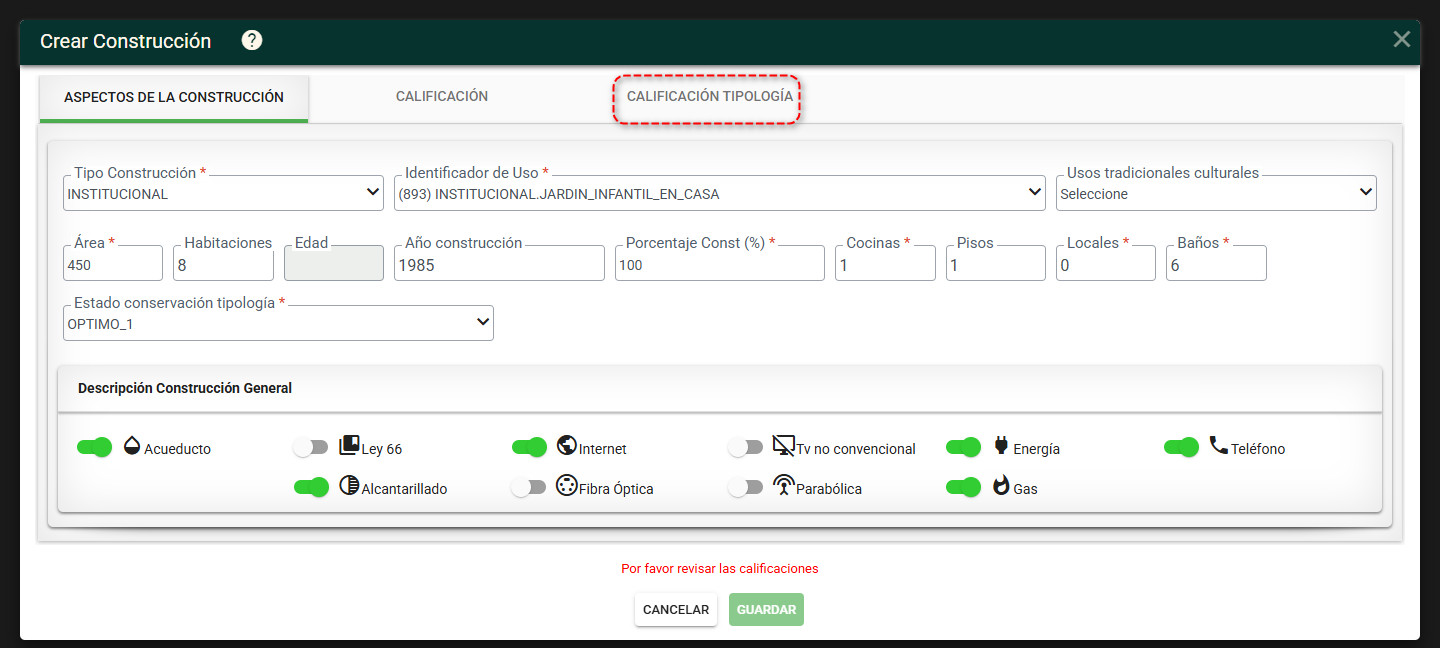
Task: Click the Internet globe icon
Action: (x=567, y=446)
